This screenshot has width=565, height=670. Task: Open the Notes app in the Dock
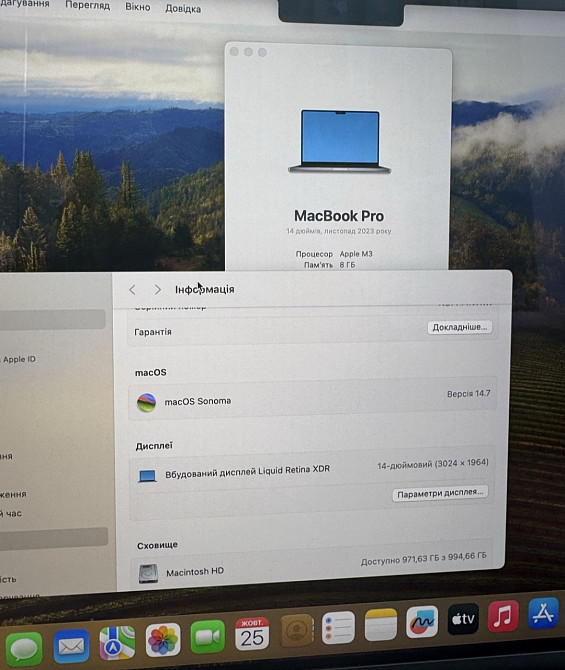click(x=380, y=625)
